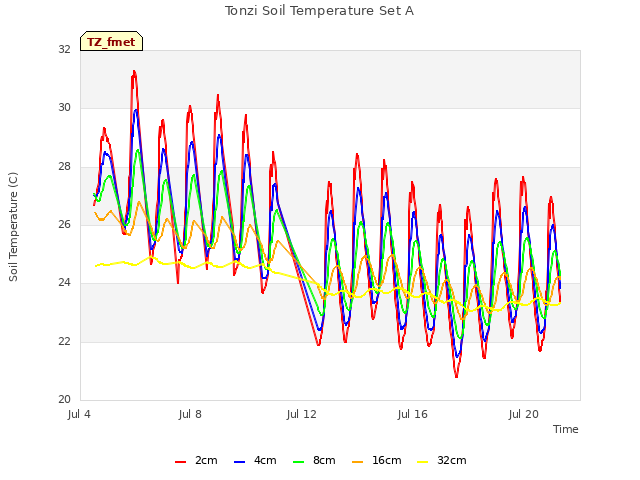
Task: Toggle the 4cm legend entry
Action: [x=255, y=460]
